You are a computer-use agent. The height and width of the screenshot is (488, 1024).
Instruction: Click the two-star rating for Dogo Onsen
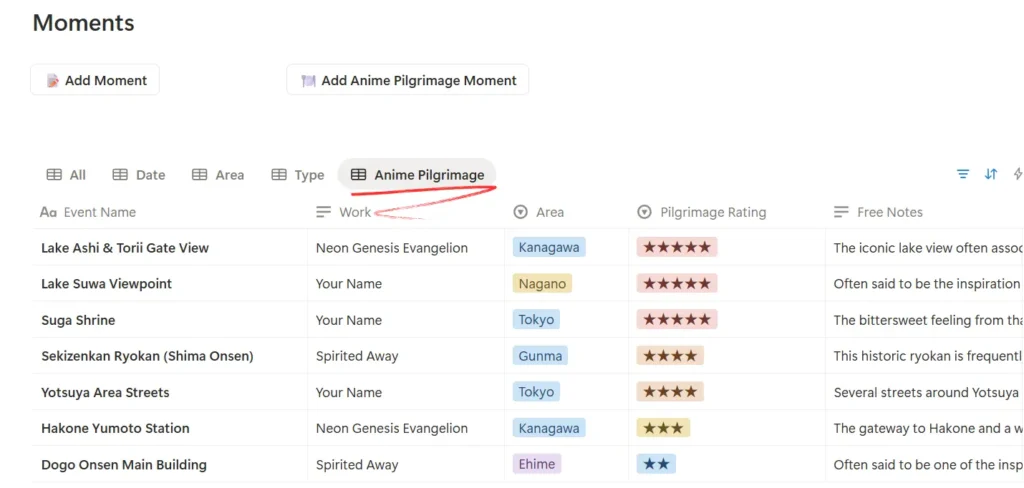(656, 464)
